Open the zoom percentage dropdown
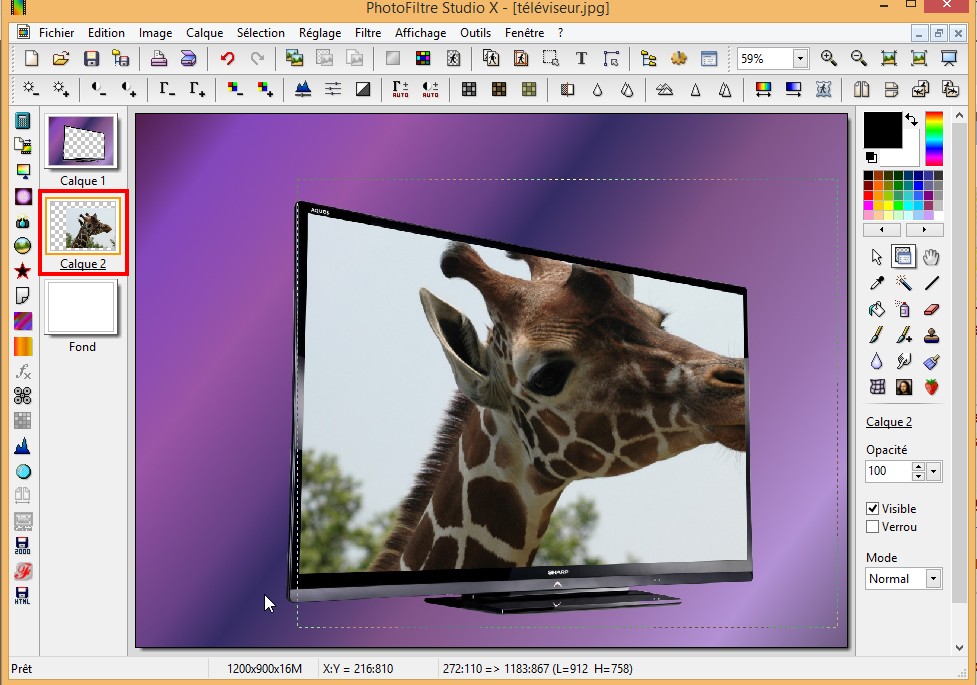 800,59
